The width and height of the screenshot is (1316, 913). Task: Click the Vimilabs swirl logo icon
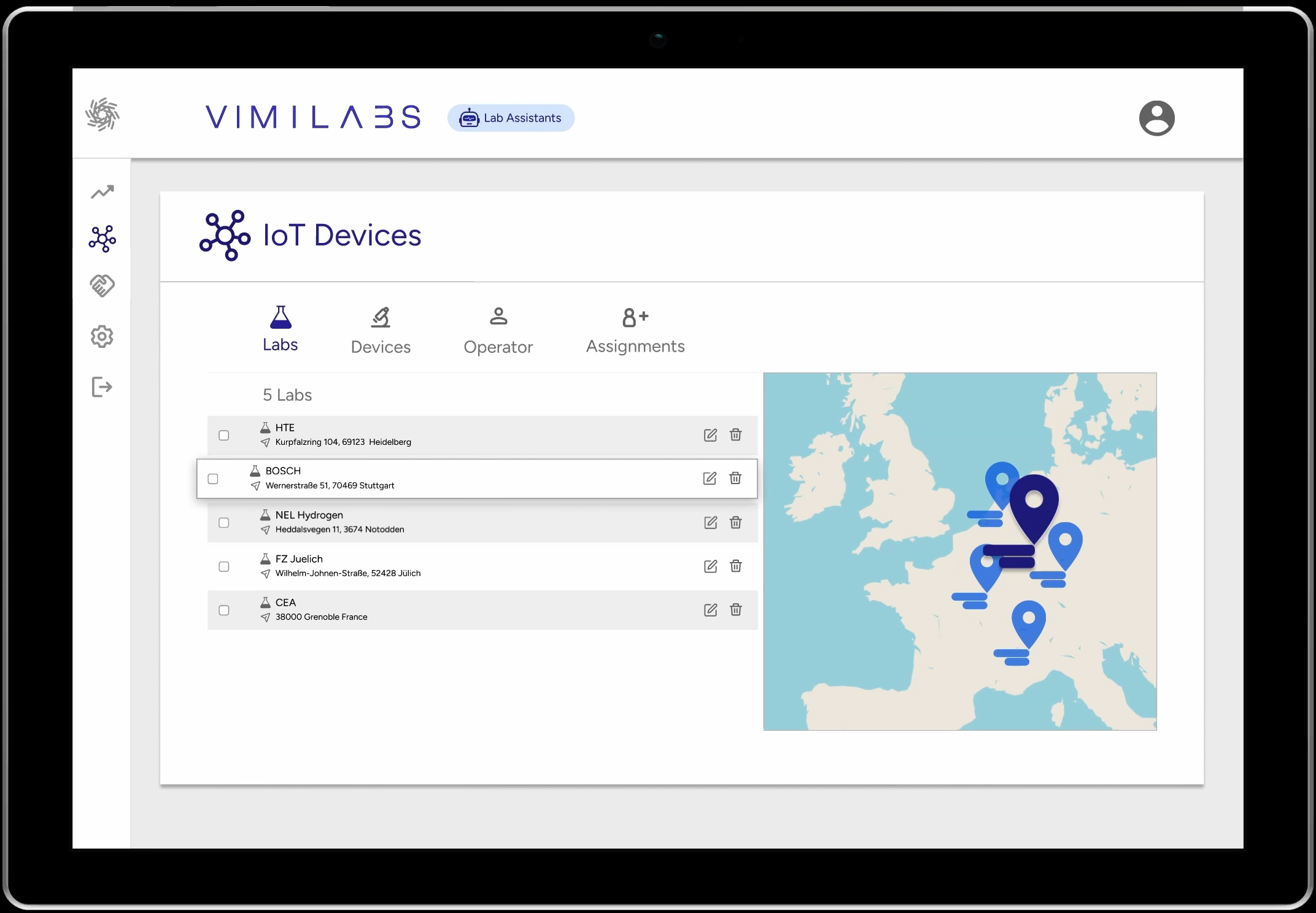(x=103, y=115)
